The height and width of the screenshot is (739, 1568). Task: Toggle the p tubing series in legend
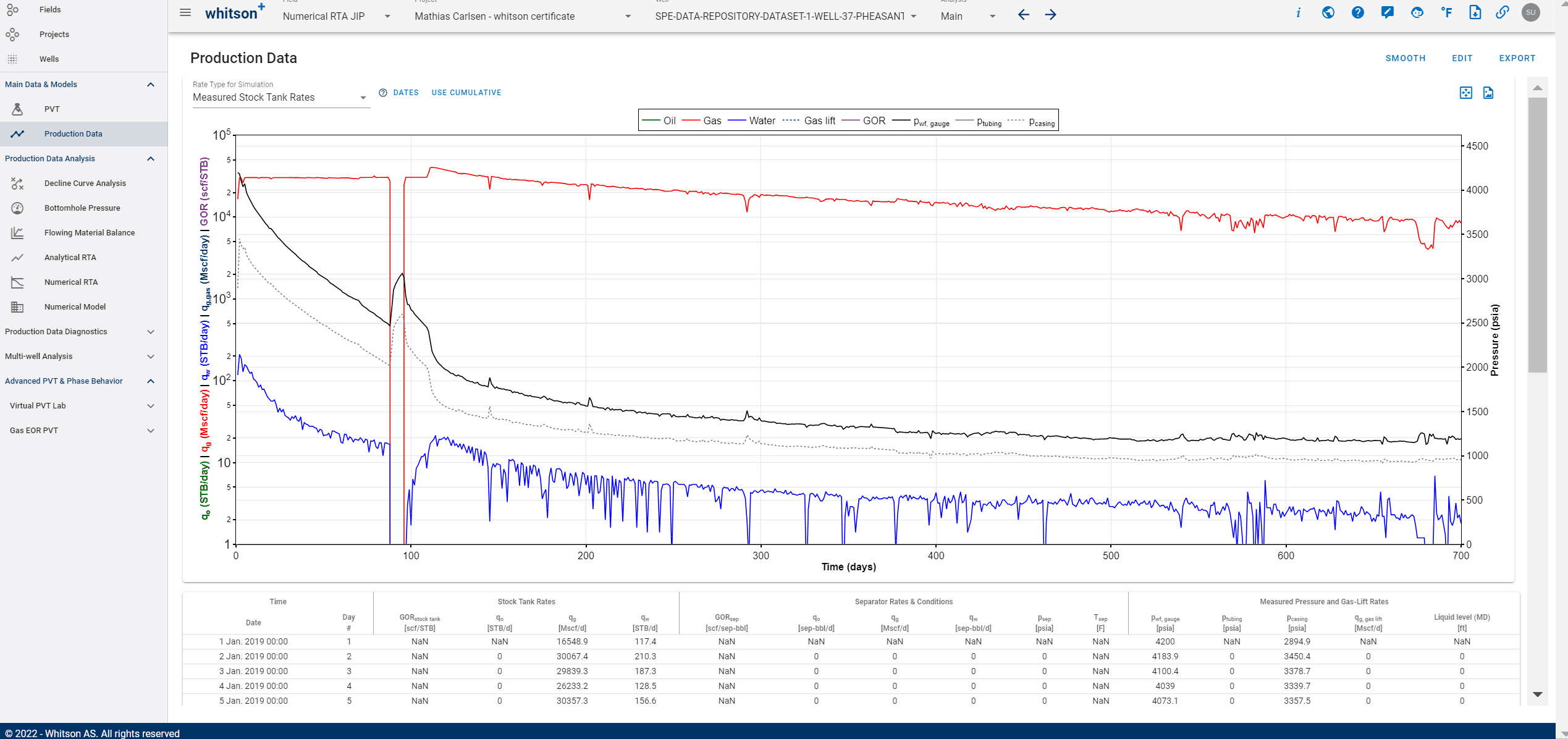tap(979, 121)
